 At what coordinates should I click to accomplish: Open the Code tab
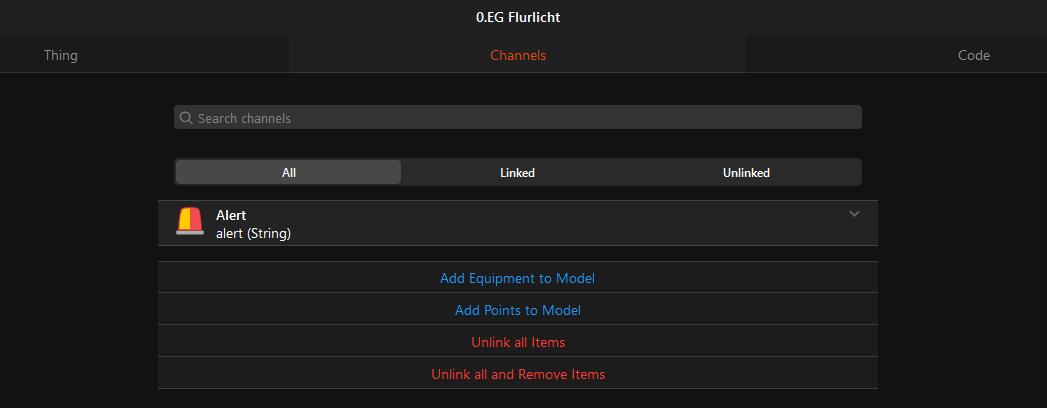[974, 55]
